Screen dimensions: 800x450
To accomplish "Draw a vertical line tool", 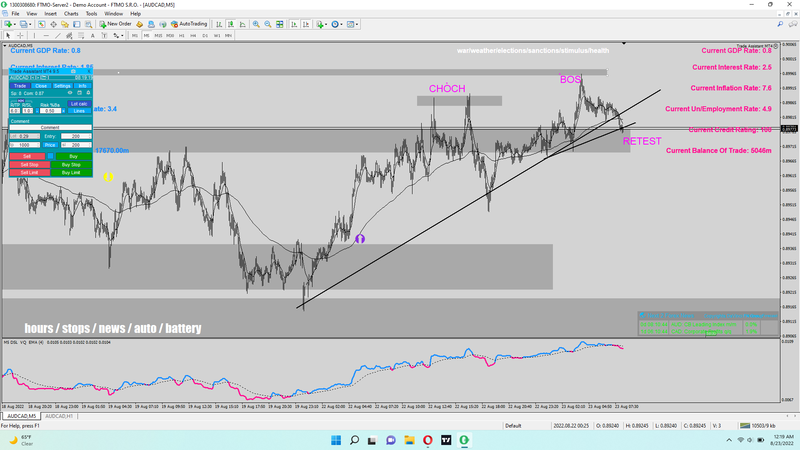I will click(34, 35).
